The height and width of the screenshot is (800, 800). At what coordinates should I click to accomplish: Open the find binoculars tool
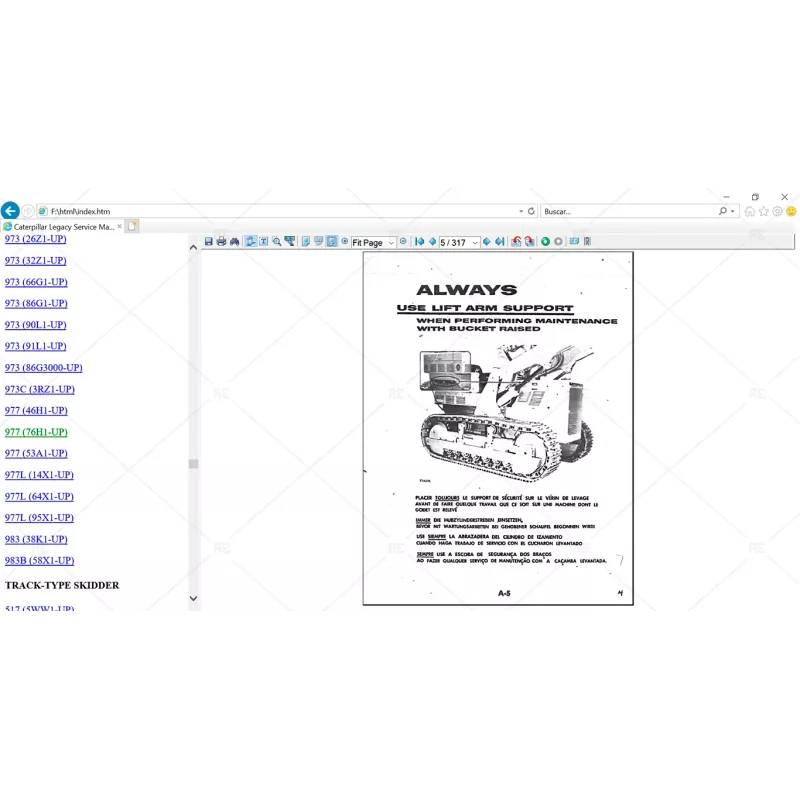pyautogui.click(x=235, y=242)
